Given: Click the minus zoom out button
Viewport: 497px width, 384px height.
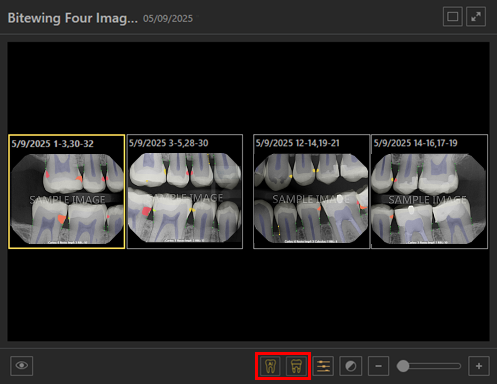Looking at the screenshot, I should point(378,366).
